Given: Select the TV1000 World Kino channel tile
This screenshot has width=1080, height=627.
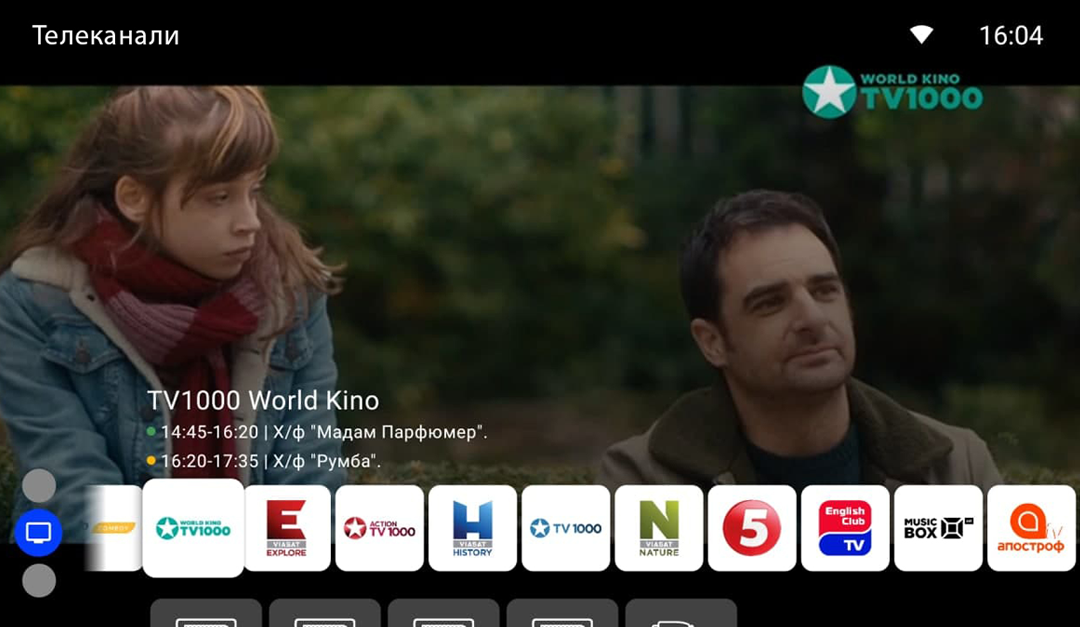Looking at the screenshot, I should [193, 528].
